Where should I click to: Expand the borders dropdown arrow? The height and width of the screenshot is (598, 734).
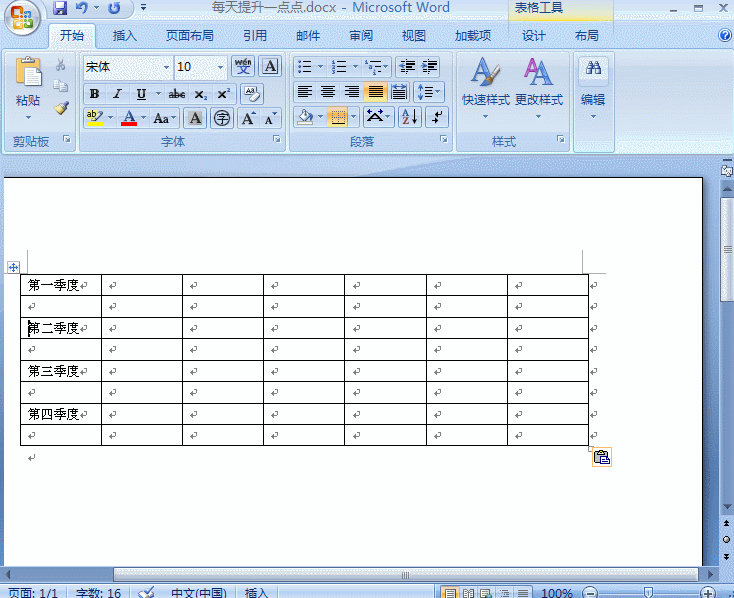[x=353, y=117]
